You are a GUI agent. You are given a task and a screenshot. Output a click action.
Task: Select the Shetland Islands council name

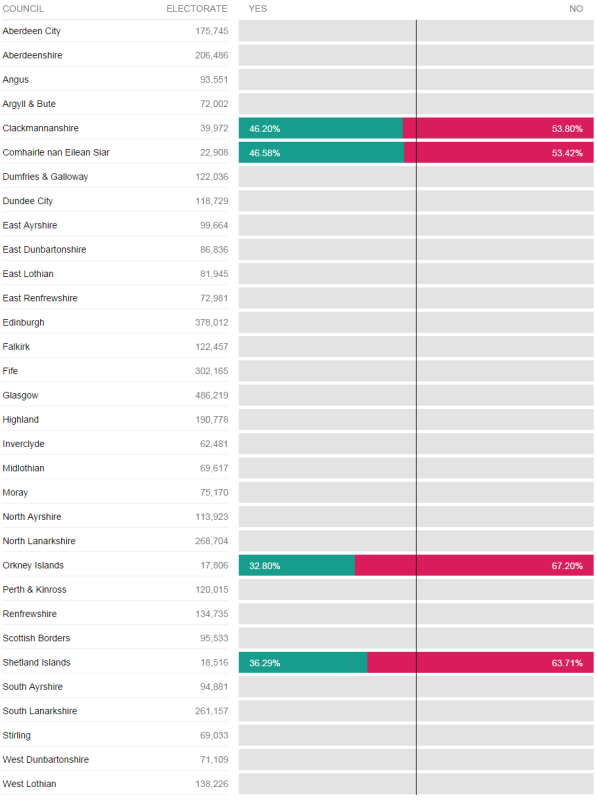37,662
